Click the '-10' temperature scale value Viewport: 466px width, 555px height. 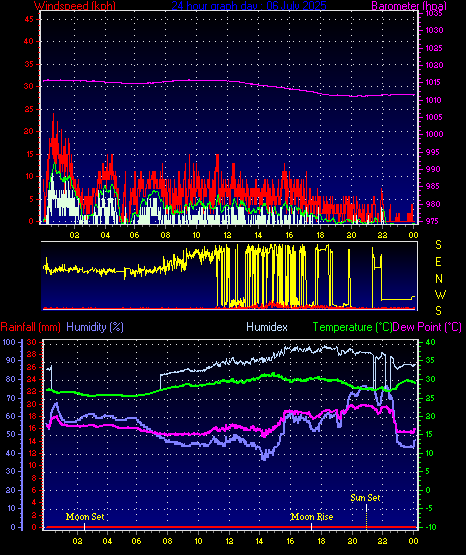(431, 527)
